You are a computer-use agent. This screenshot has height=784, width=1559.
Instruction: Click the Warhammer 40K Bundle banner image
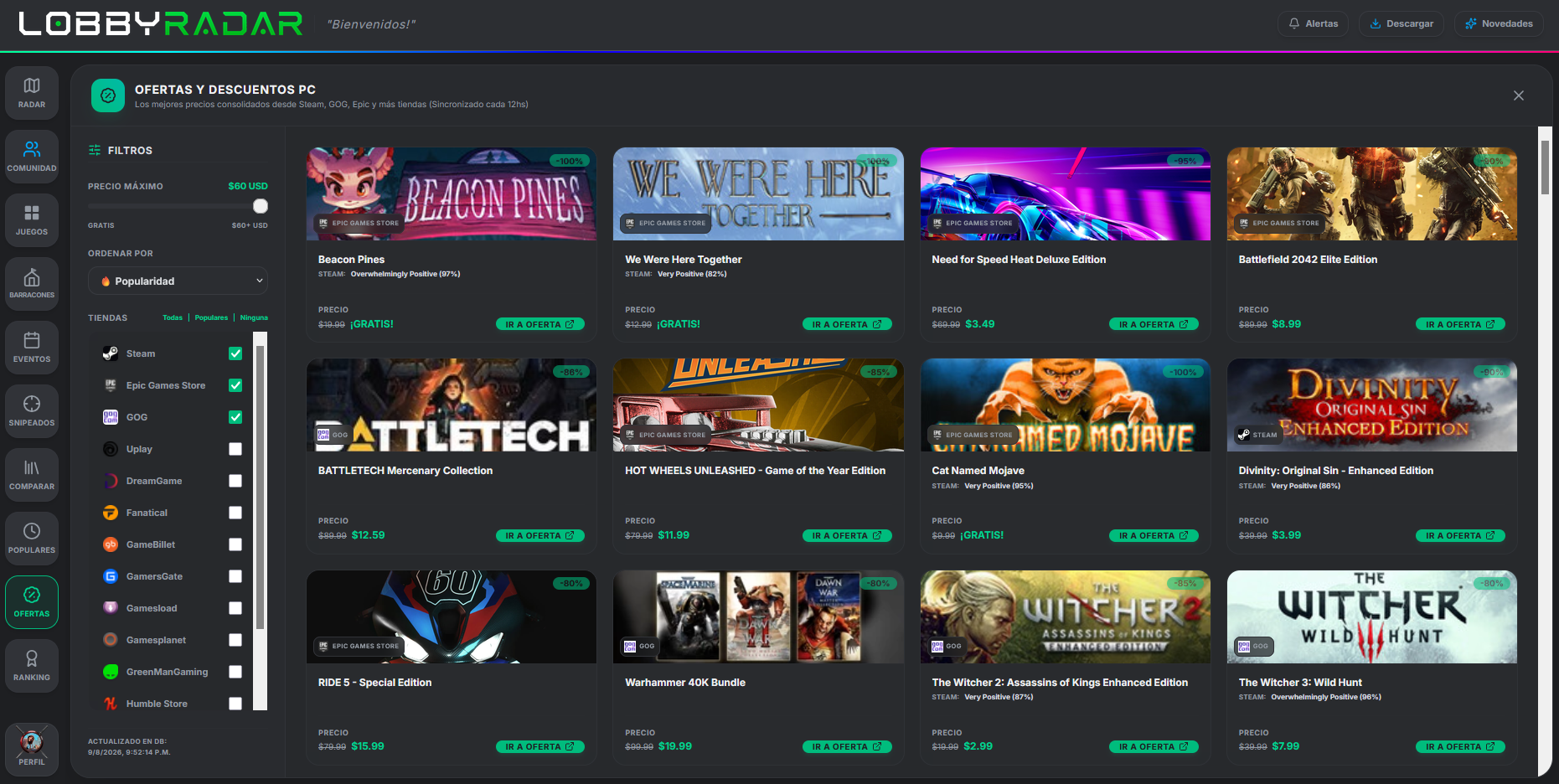(x=758, y=617)
